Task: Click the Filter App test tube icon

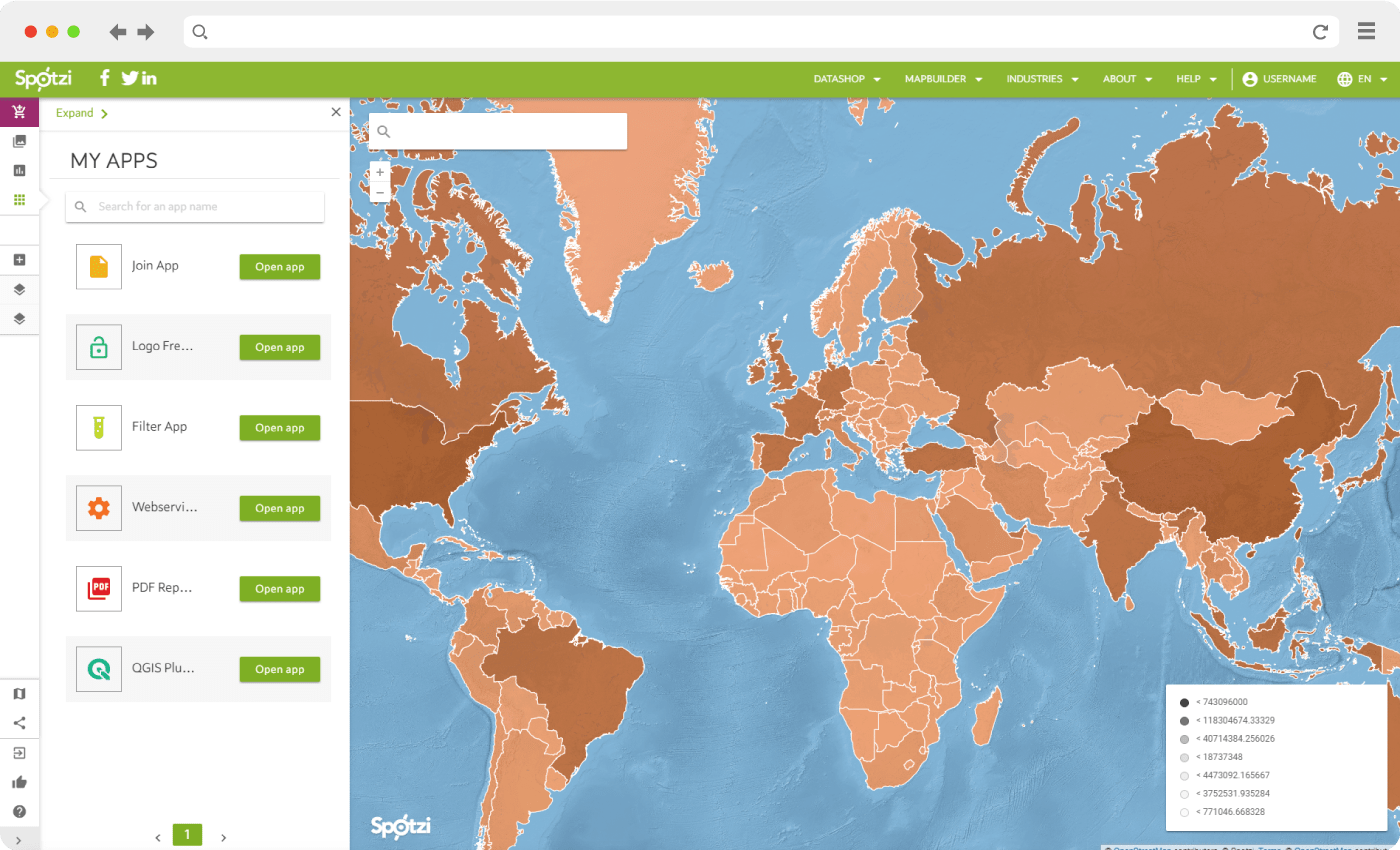Action: 99,427
